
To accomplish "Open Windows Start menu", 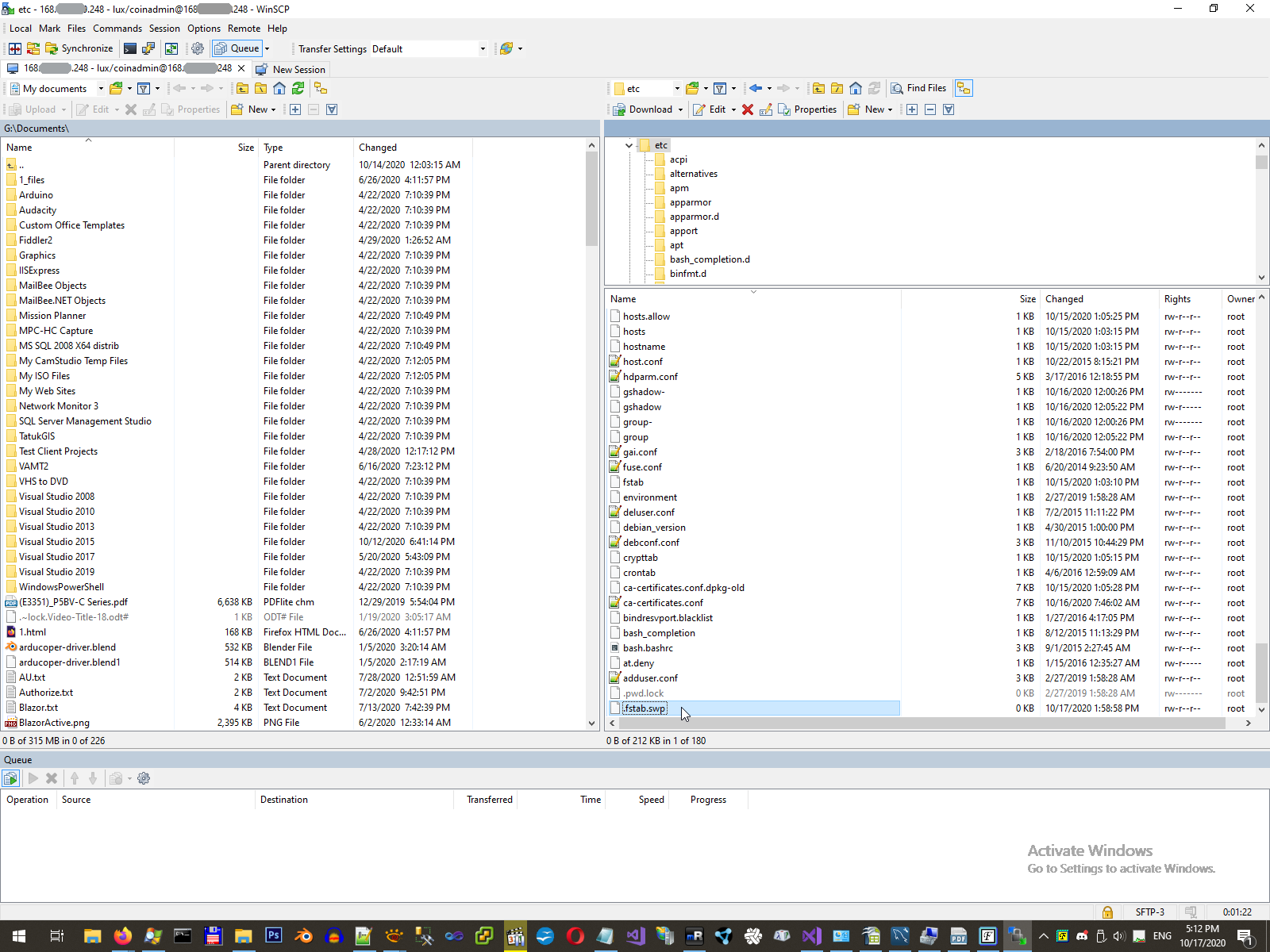I will coord(19,936).
